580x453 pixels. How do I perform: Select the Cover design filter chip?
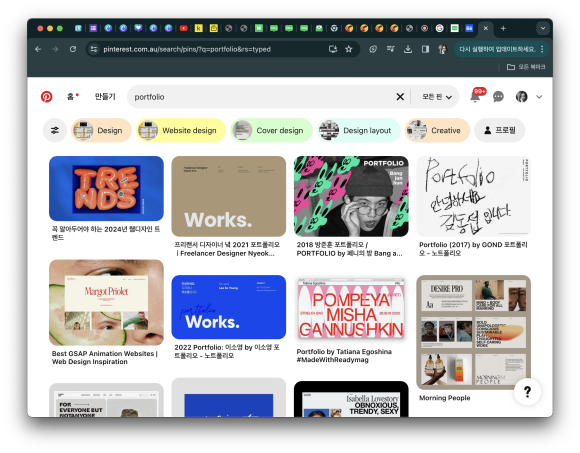point(271,130)
